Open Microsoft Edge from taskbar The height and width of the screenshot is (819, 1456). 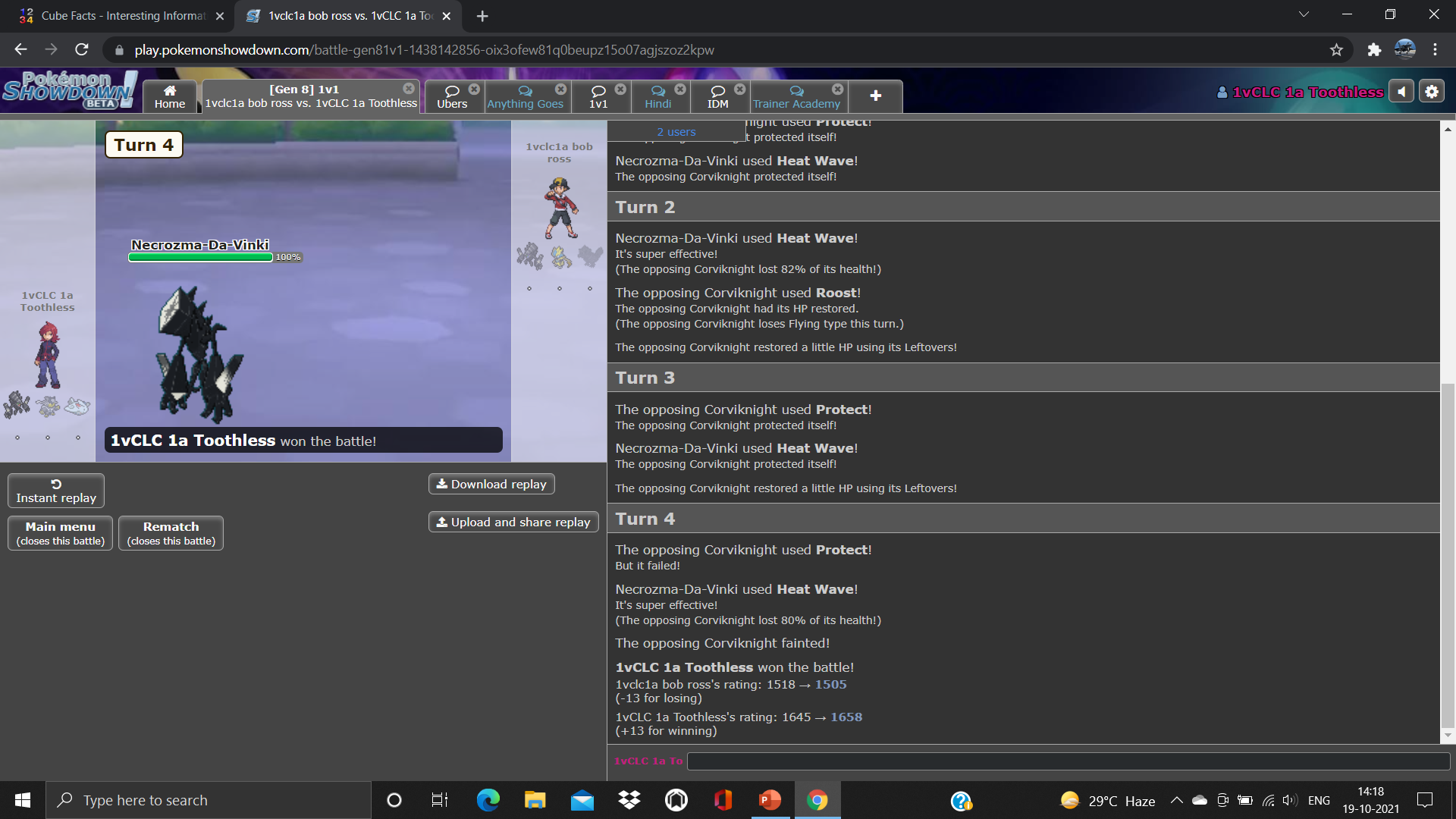[x=488, y=800]
